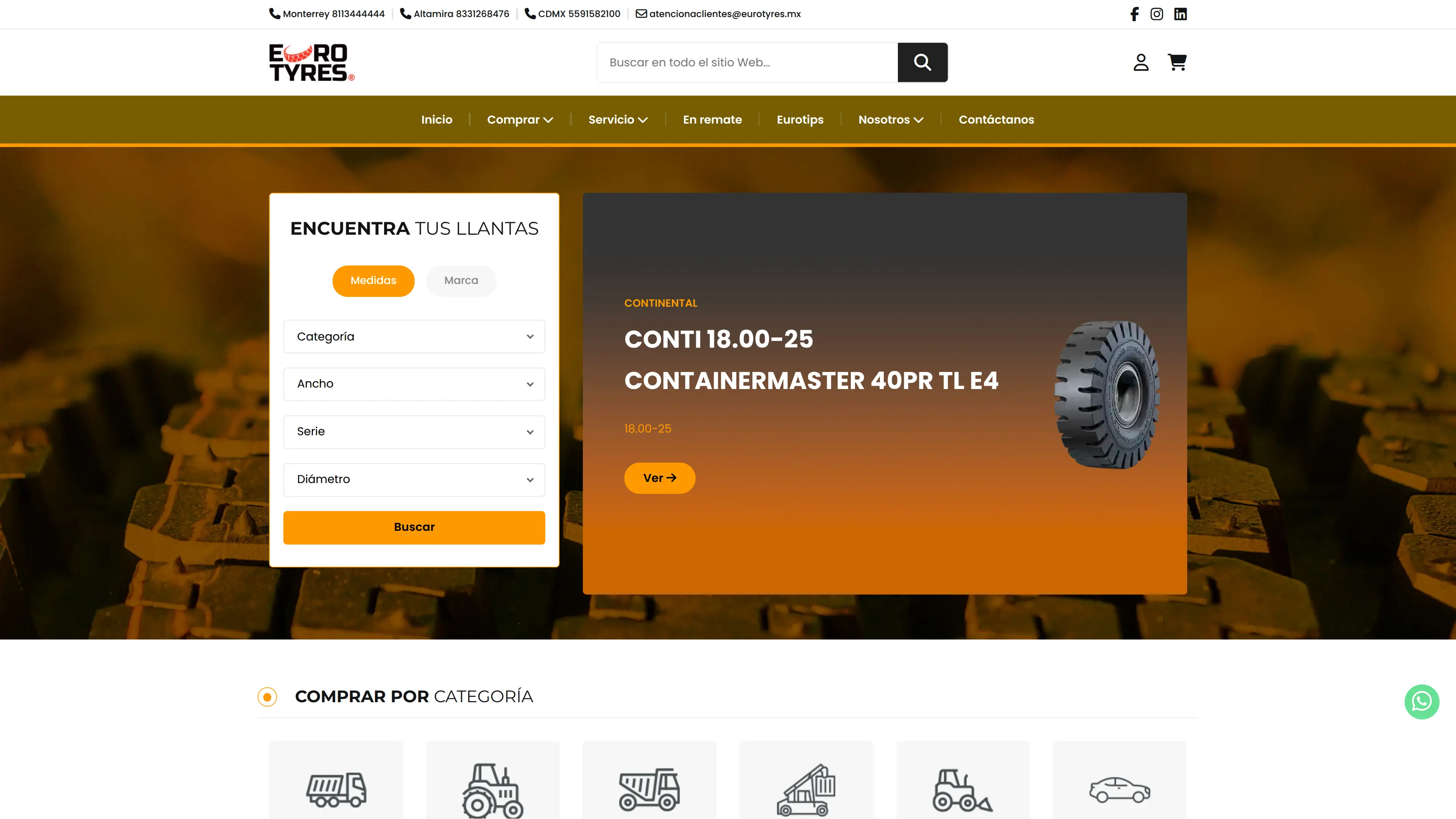Click the Altamira phone icon
The image size is (1456, 819).
[x=405, y=14]
